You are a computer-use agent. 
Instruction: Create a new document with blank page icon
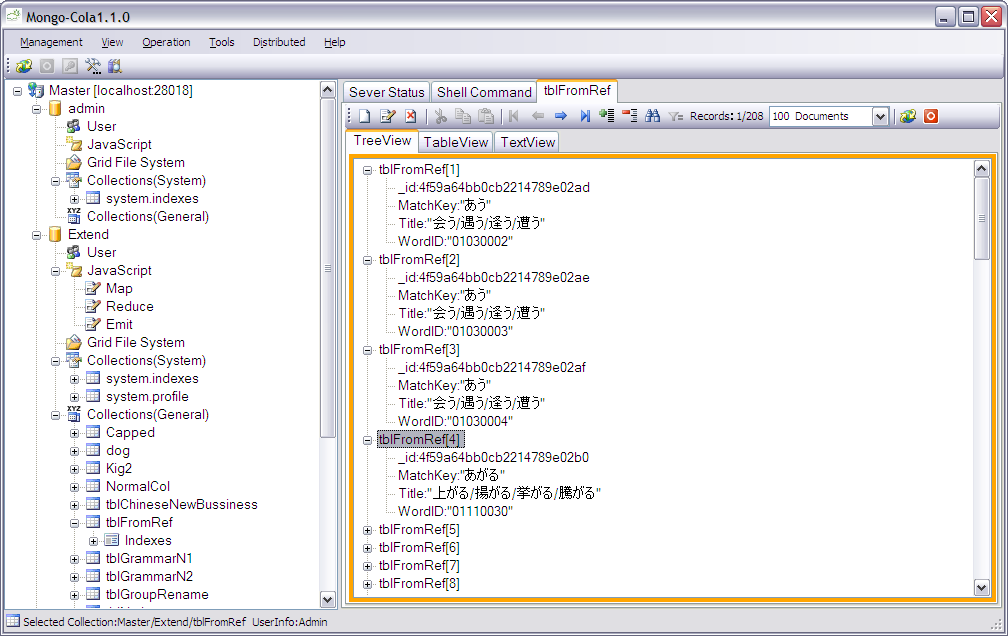[x=364, y=116]
